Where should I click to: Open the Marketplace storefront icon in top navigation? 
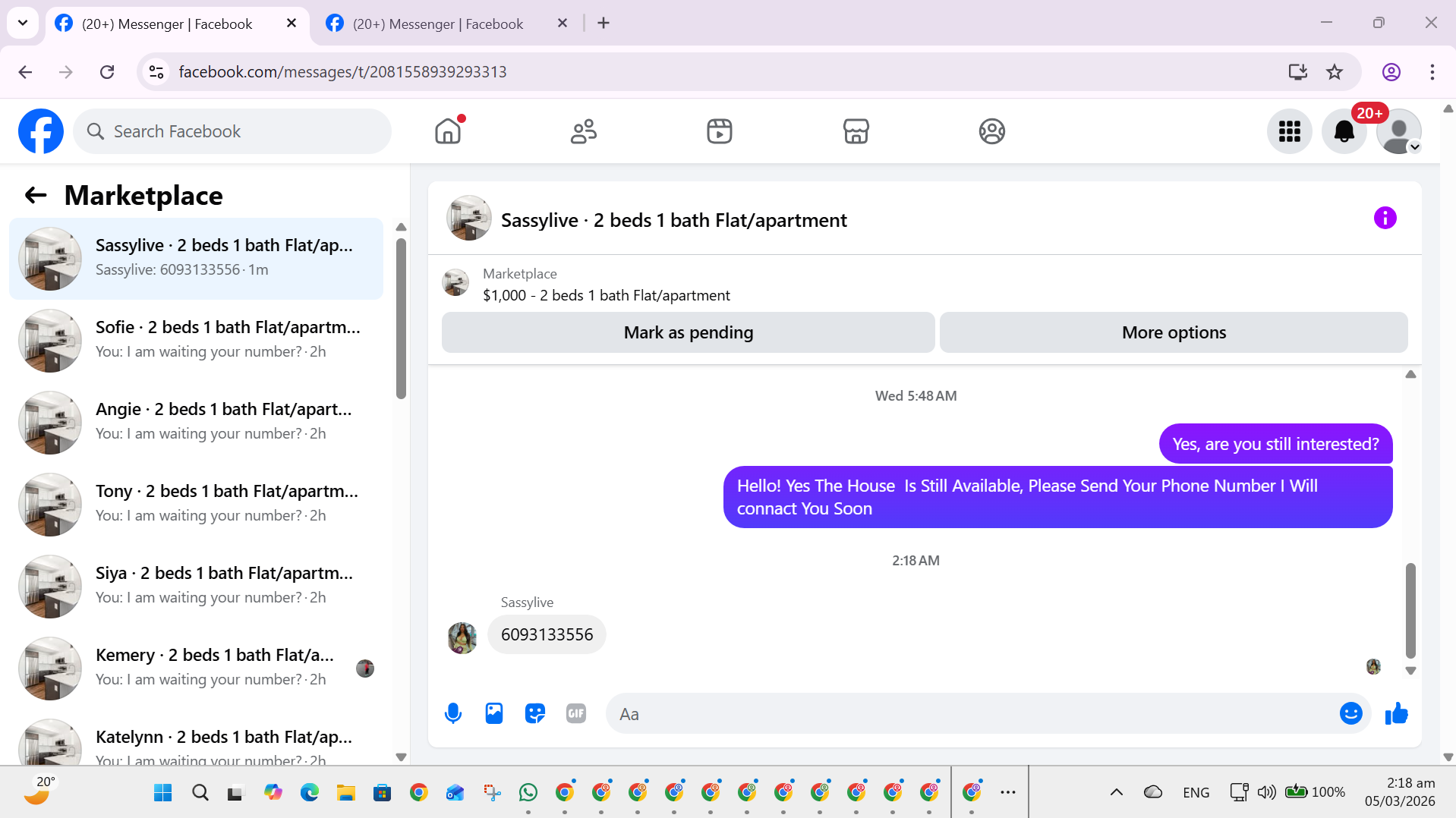[x=856, y=131]
